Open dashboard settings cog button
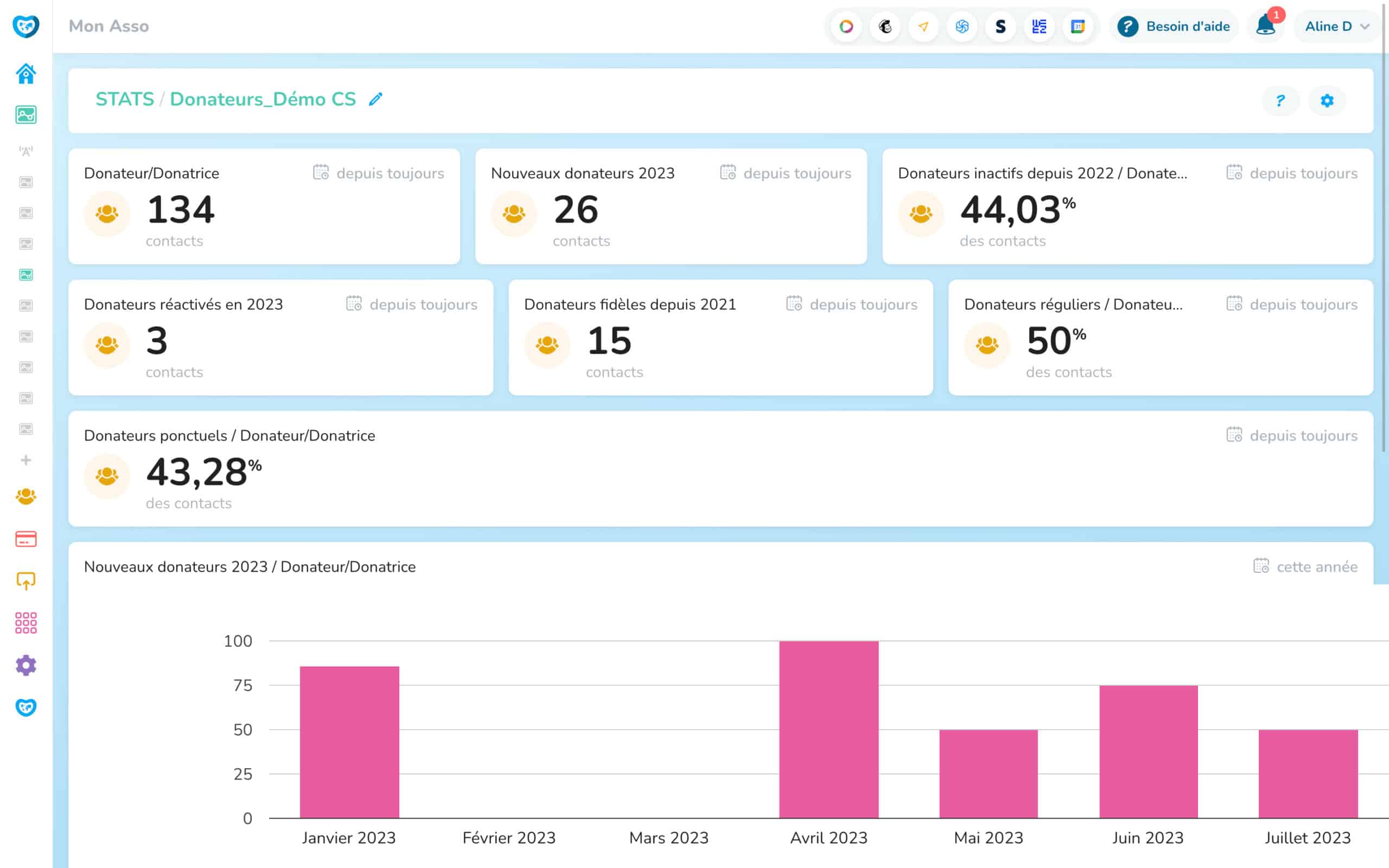 tap(1327, 101)
